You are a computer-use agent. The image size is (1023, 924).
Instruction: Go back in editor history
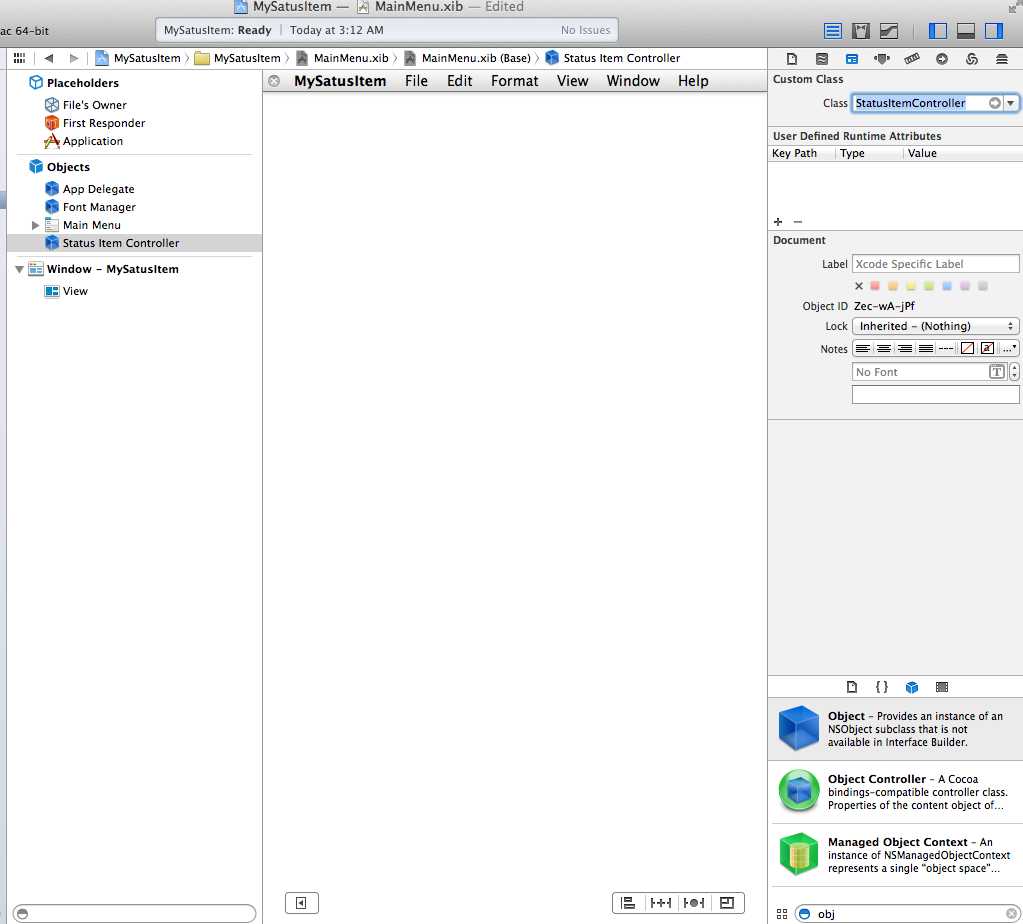(48, 58)
